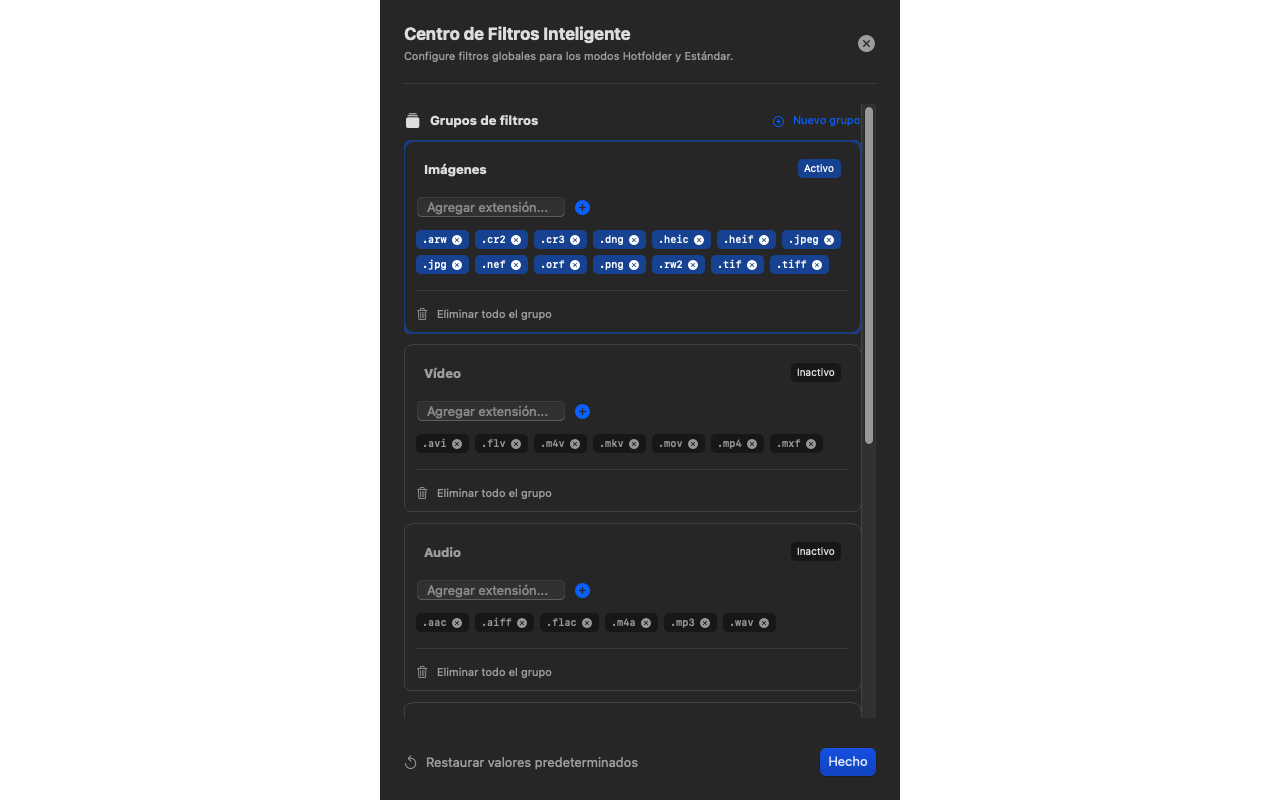The height and width of the screenshot is (800, 1280).
Task: Toggle the Activo badge for Imágenes
Action: [819, 169]
